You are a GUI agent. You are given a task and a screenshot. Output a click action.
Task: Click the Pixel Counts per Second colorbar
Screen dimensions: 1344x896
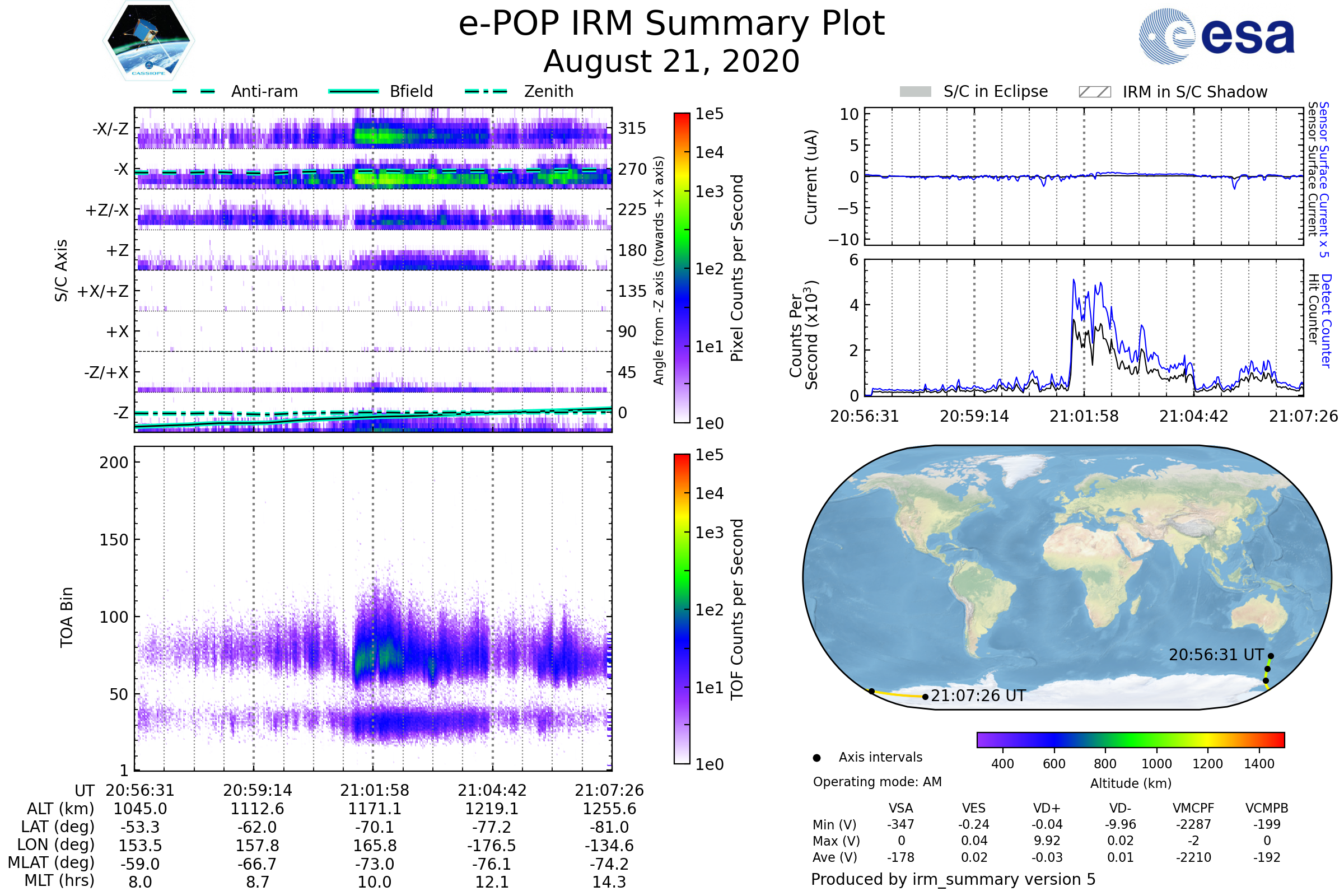682,268
